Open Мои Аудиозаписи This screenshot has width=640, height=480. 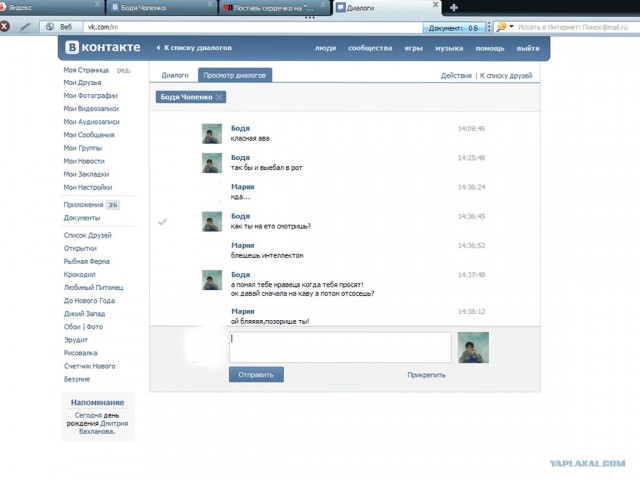coord(91,122)
